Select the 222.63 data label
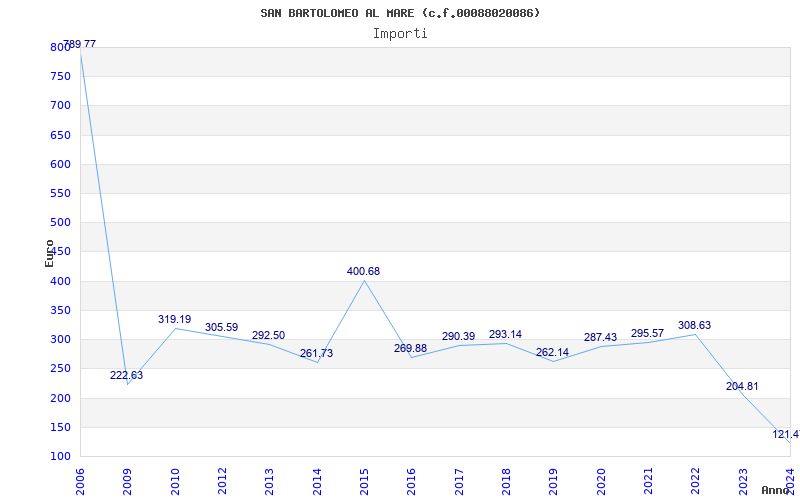Image resolution: width=800 pixels, height=500 pixels. coord(127,376)
